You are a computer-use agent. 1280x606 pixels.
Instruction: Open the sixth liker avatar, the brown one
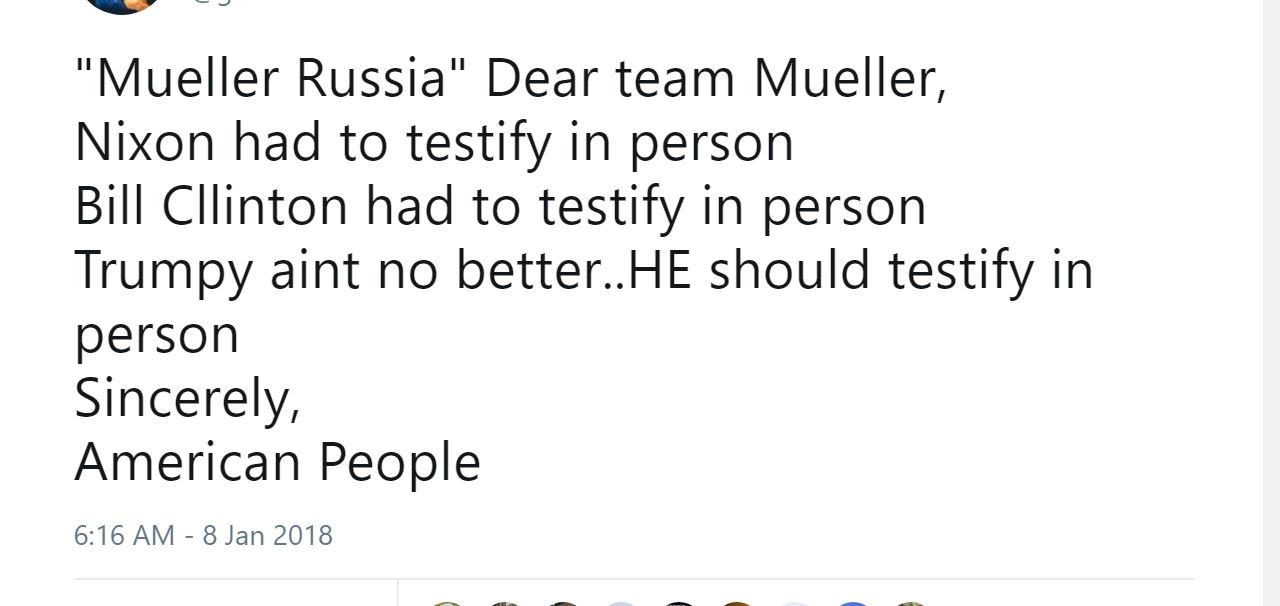[737, 602]
